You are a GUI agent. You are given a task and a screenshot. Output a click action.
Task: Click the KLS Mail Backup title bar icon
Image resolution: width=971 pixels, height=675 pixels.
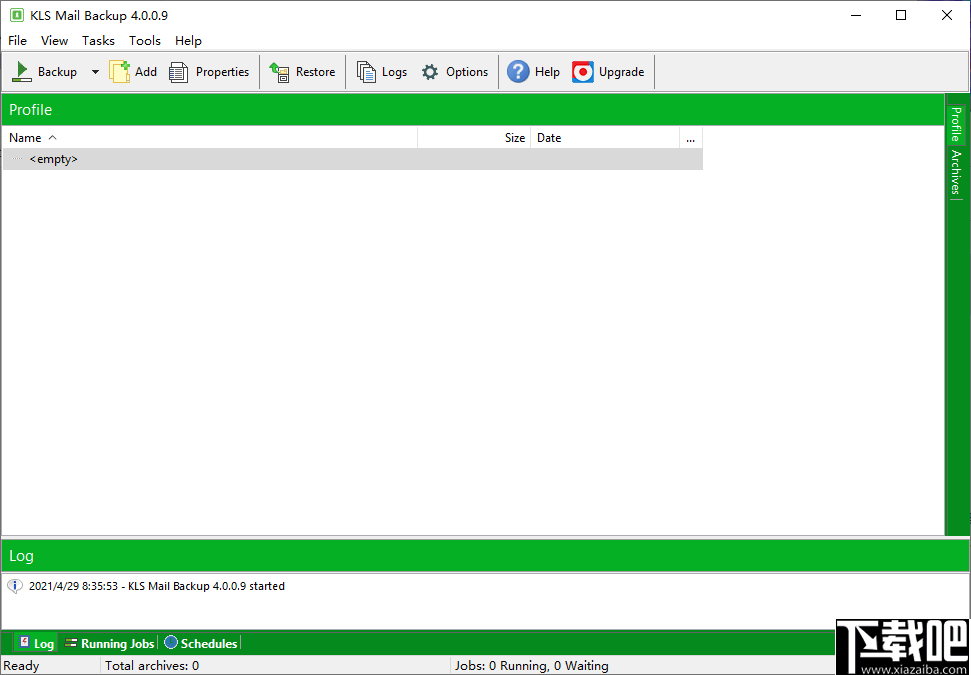pyautogui.click(x=17, y=15)
